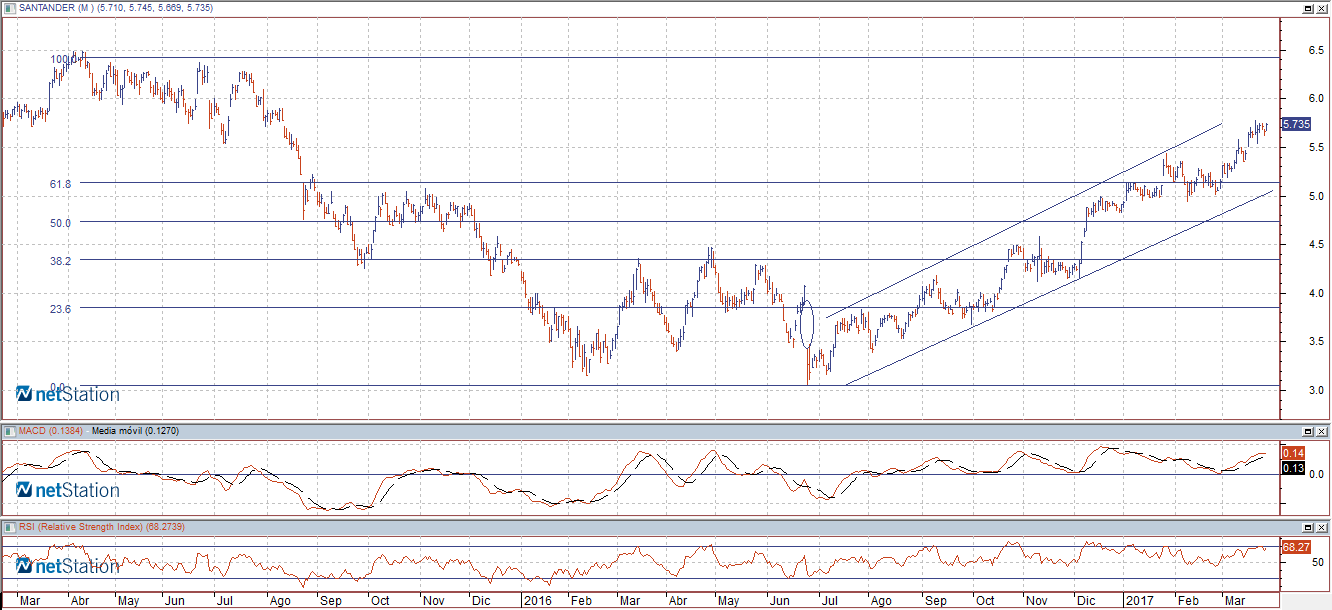Close the SANTANDER price chart panel
Viewport: 1332px width, 610px height.
tap(1321, 7)
